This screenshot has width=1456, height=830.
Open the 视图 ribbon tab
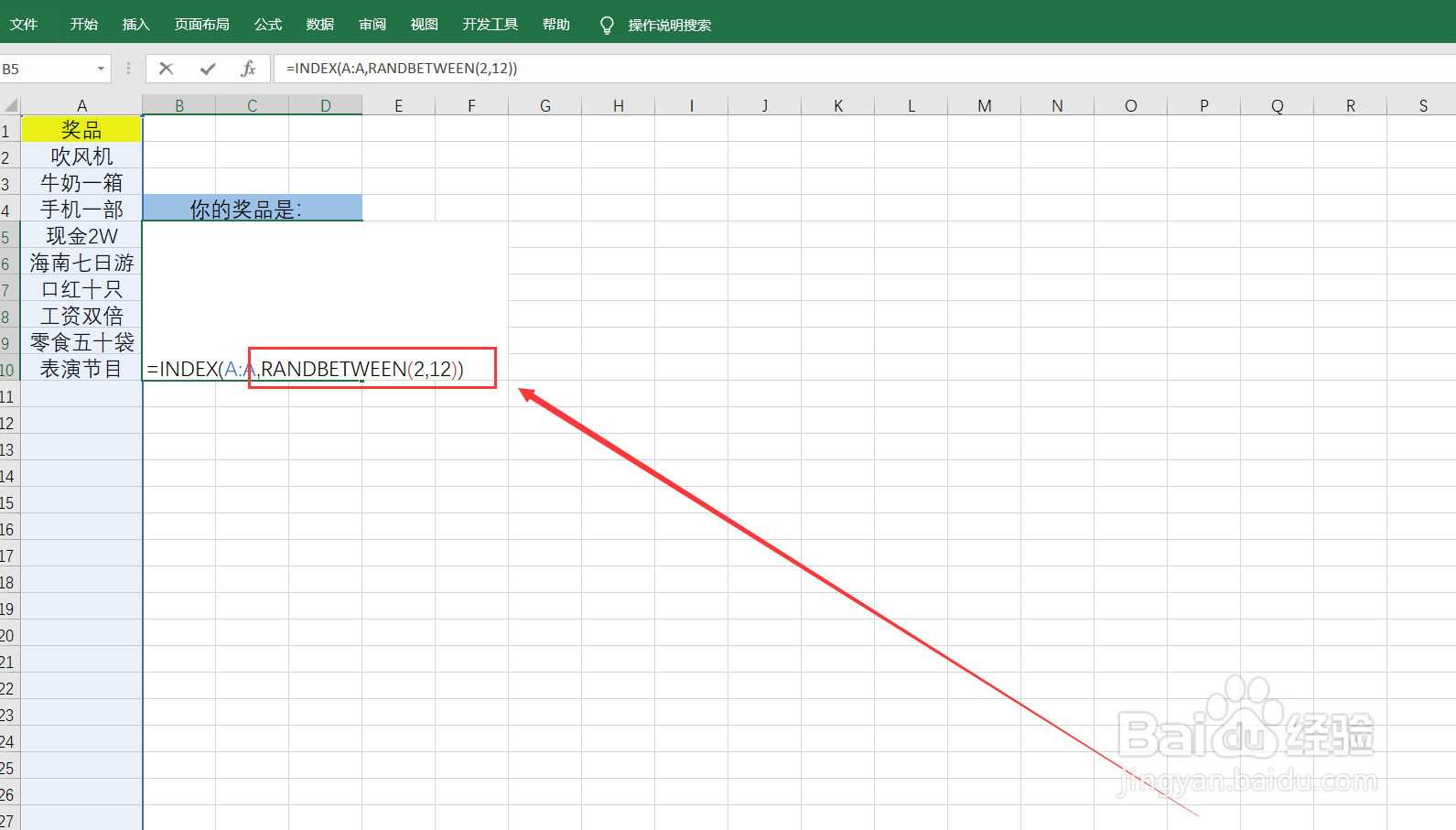(x=425, y=25)
